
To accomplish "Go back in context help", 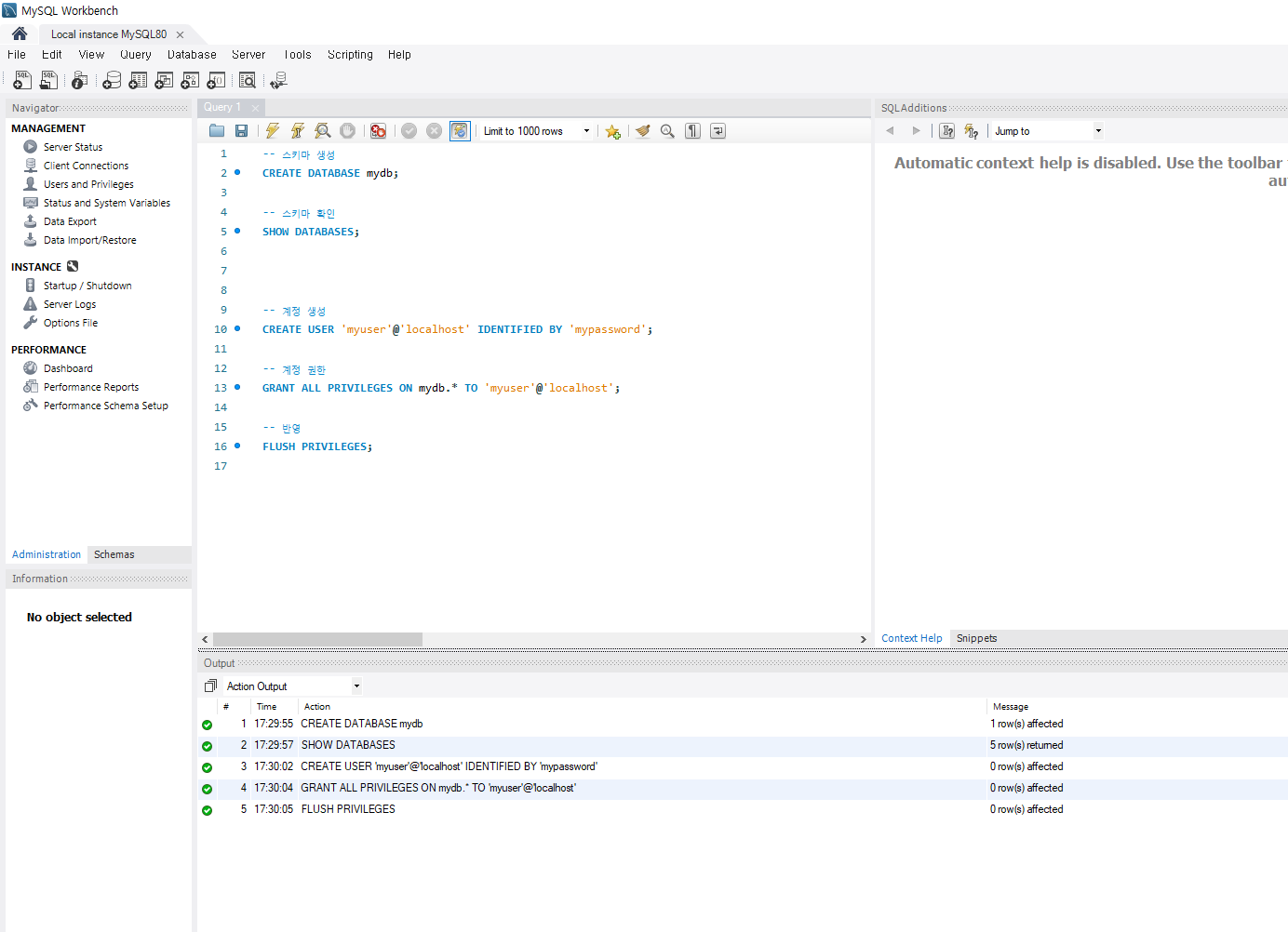I will tap(891, 131).
